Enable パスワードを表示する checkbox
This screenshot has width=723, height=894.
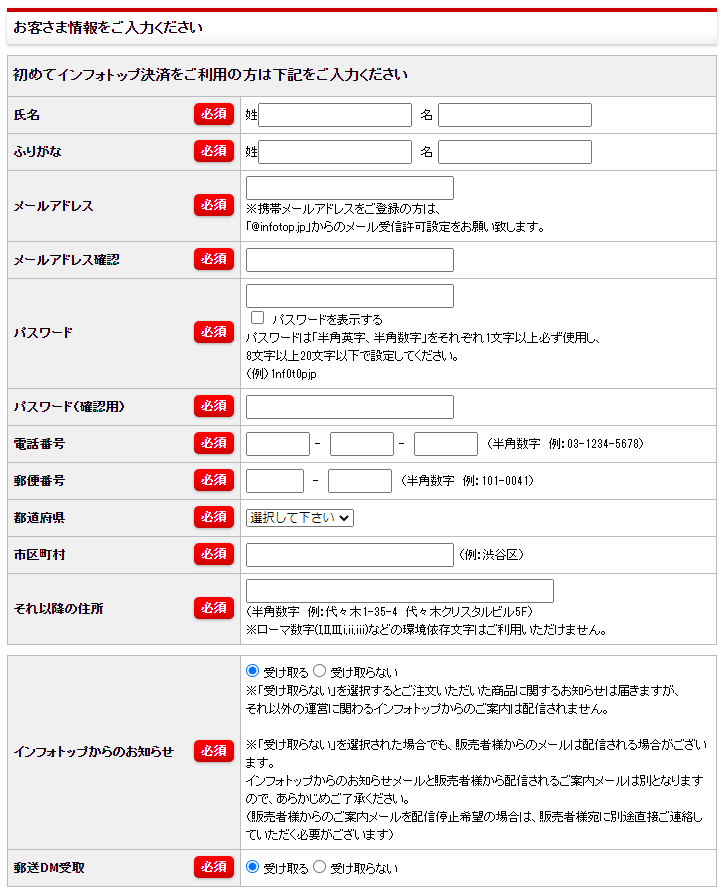coord(258,318)
